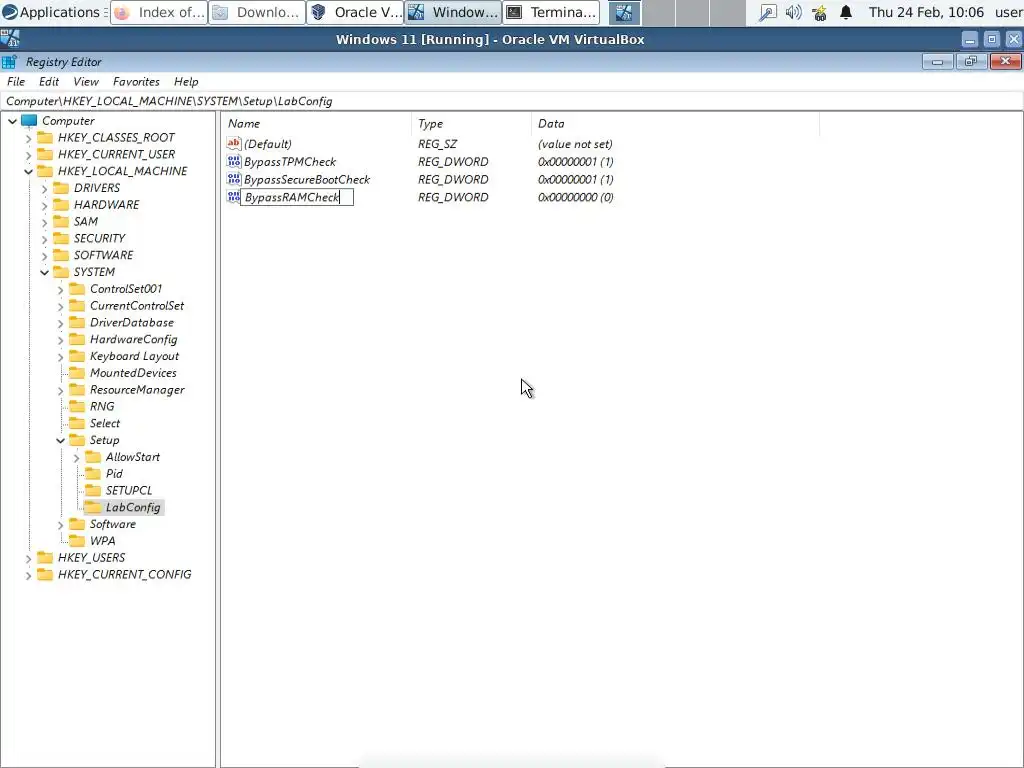Click the BypassRAMCheck name edit field

[x=297, y=197]
